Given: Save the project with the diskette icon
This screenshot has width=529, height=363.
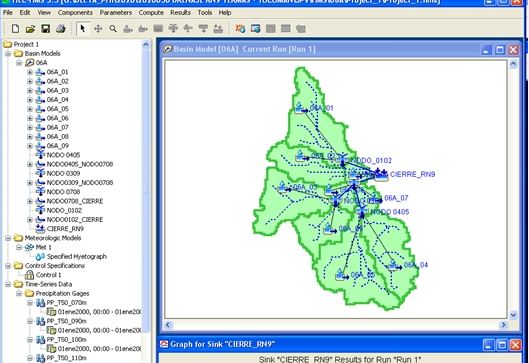Looking at the screenshot, I should (46, 29).
